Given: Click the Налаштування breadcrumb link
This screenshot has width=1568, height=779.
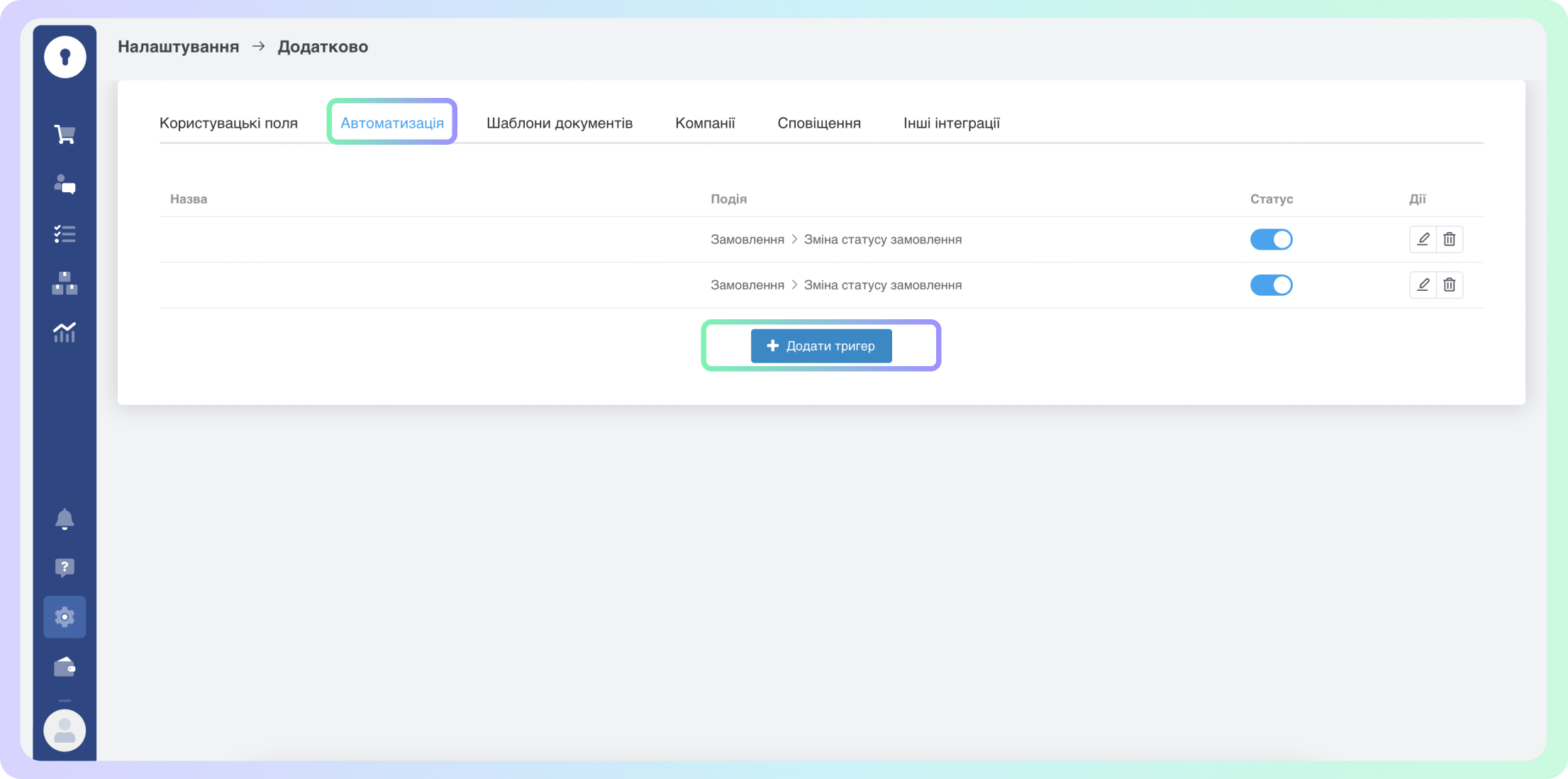Looking at the screenshot, I should pyautogui.click(x=178, y=47).
